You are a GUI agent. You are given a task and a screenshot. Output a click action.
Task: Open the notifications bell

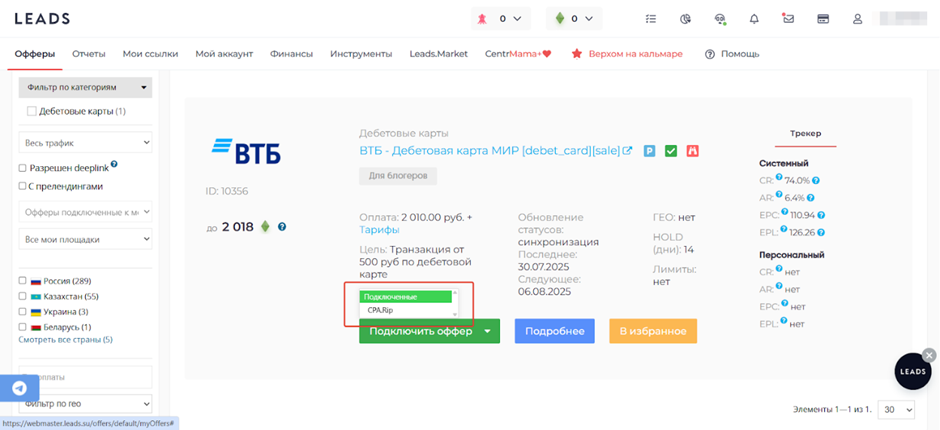click(754, 19)
